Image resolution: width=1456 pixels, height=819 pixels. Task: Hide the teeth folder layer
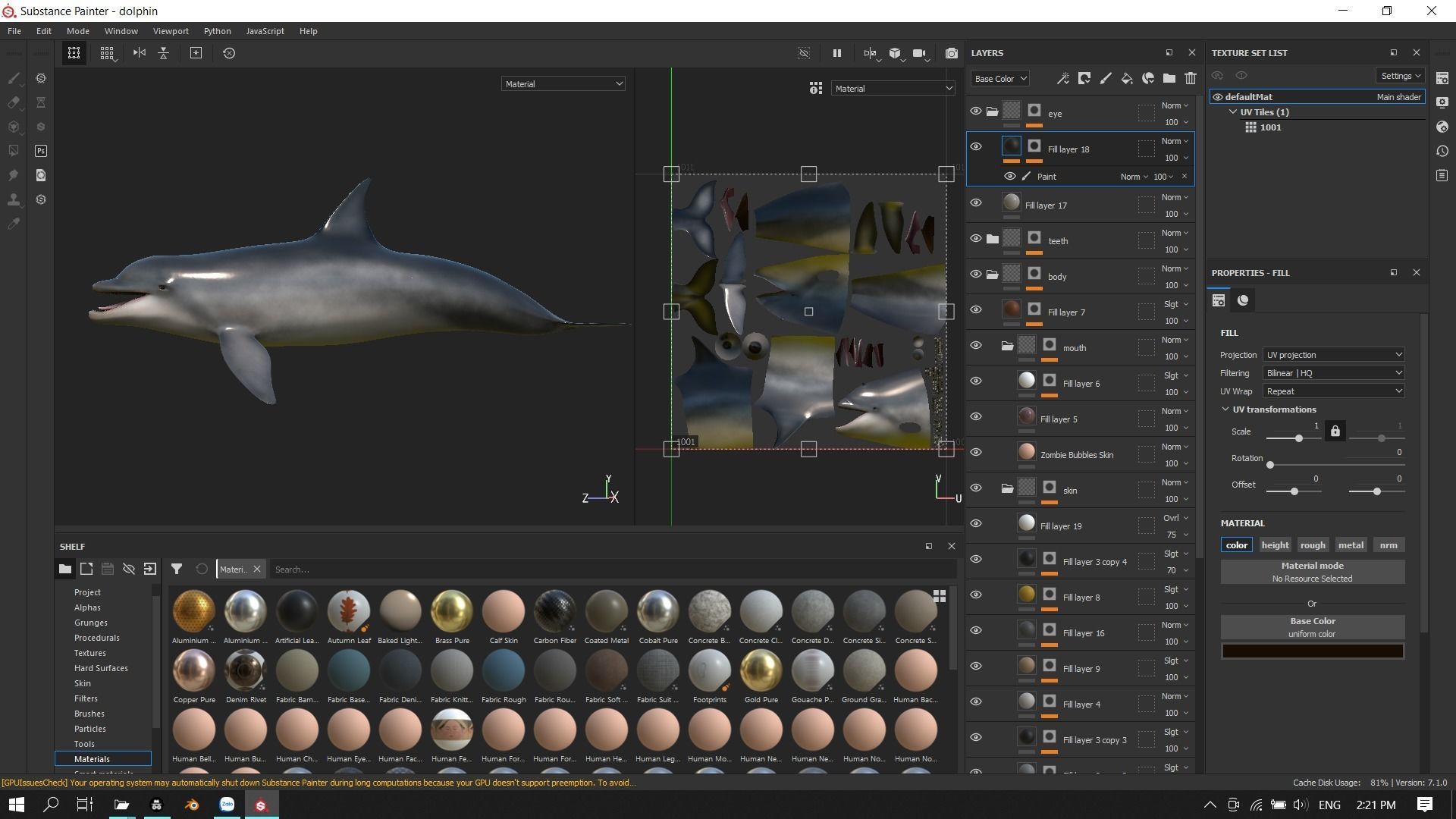point(976,239)
